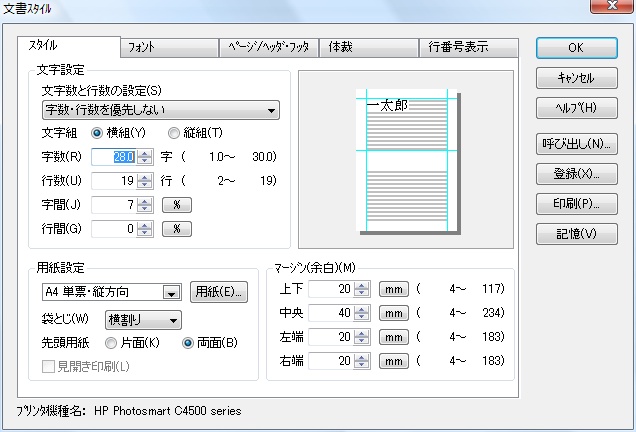Viewport: 636px width, 432px height.
Task: Click the 字数(R) input field
Action: click(114, 157)
